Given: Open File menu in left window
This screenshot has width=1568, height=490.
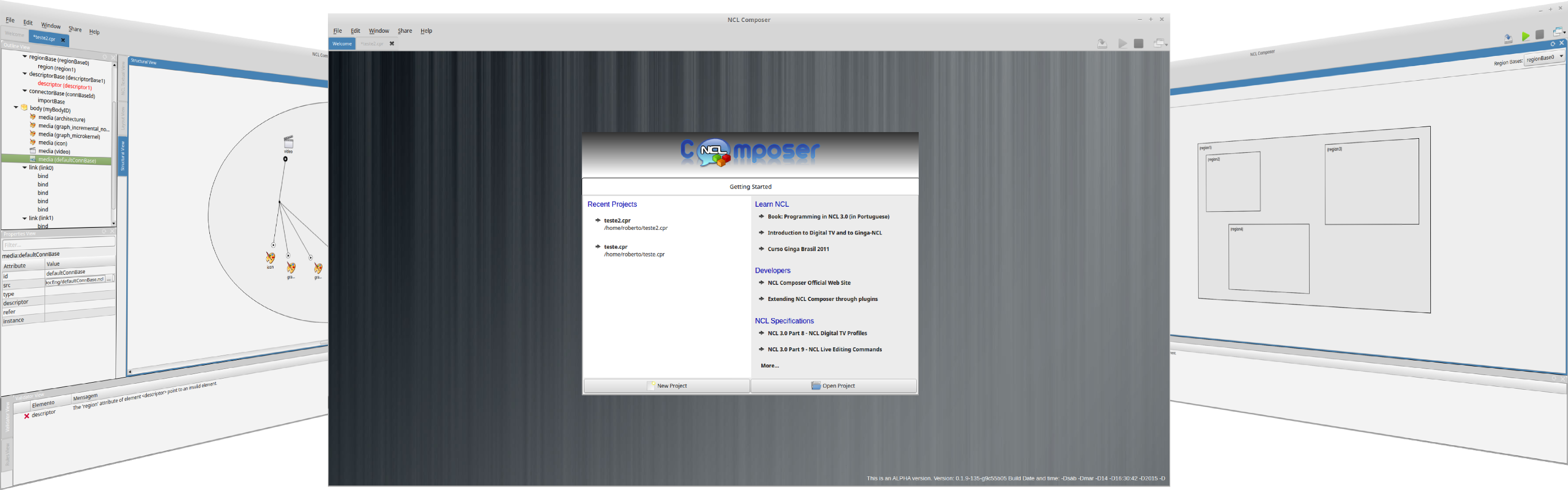Looking at the screenshot, I should pyautogui.click(x=11, y=20).
